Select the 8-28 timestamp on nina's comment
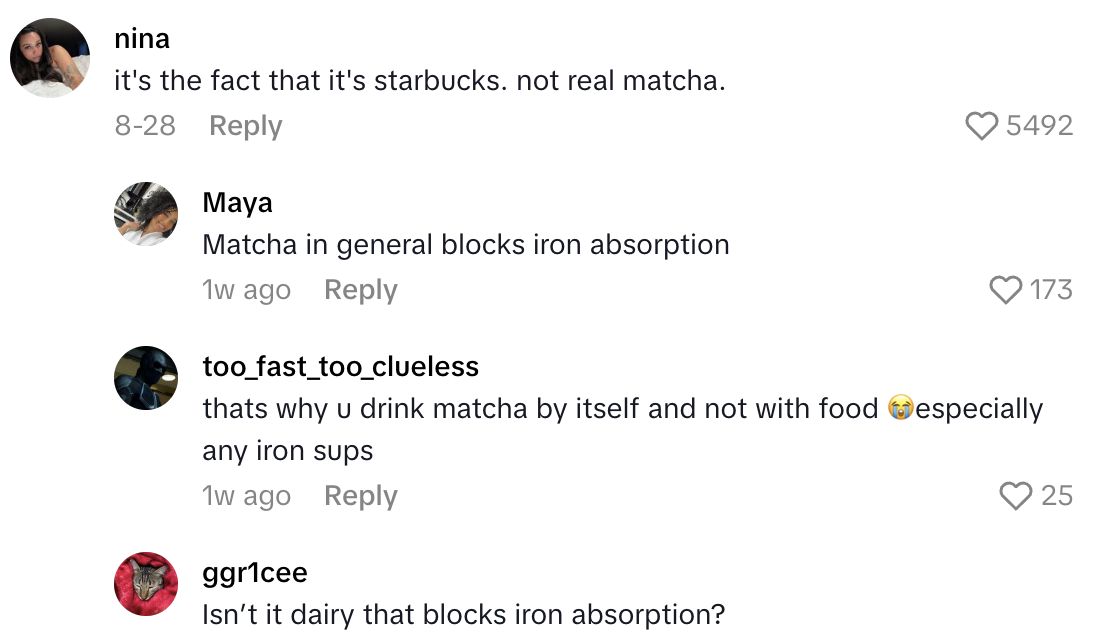Viewport: 1106px width, 644px height. [145, 125]
